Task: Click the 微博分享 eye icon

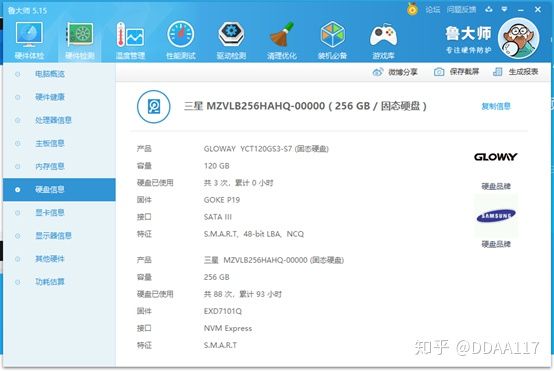Action: pos(378,72)
